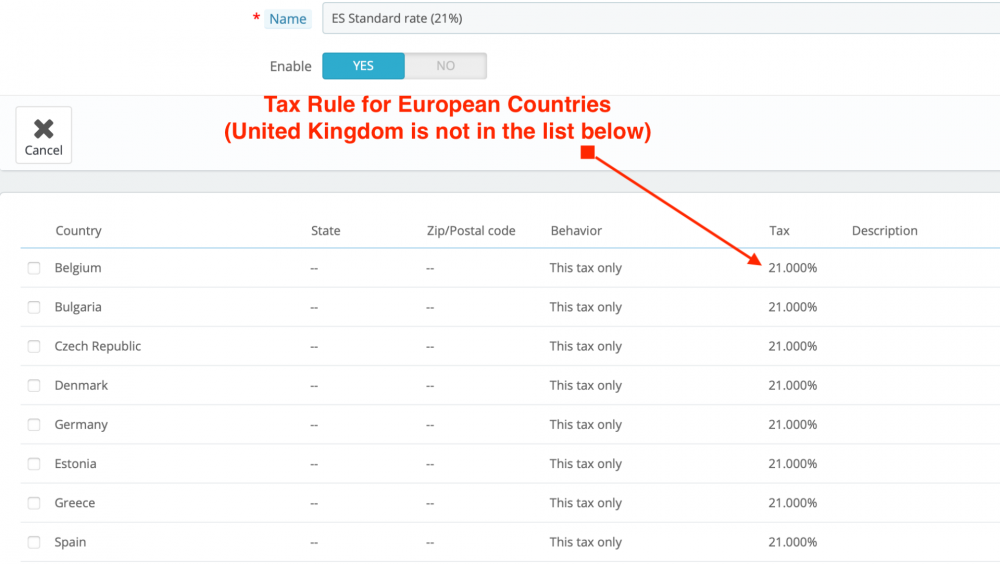
Task: Tick the Spain row checkbox
Action: pos(34,542)
